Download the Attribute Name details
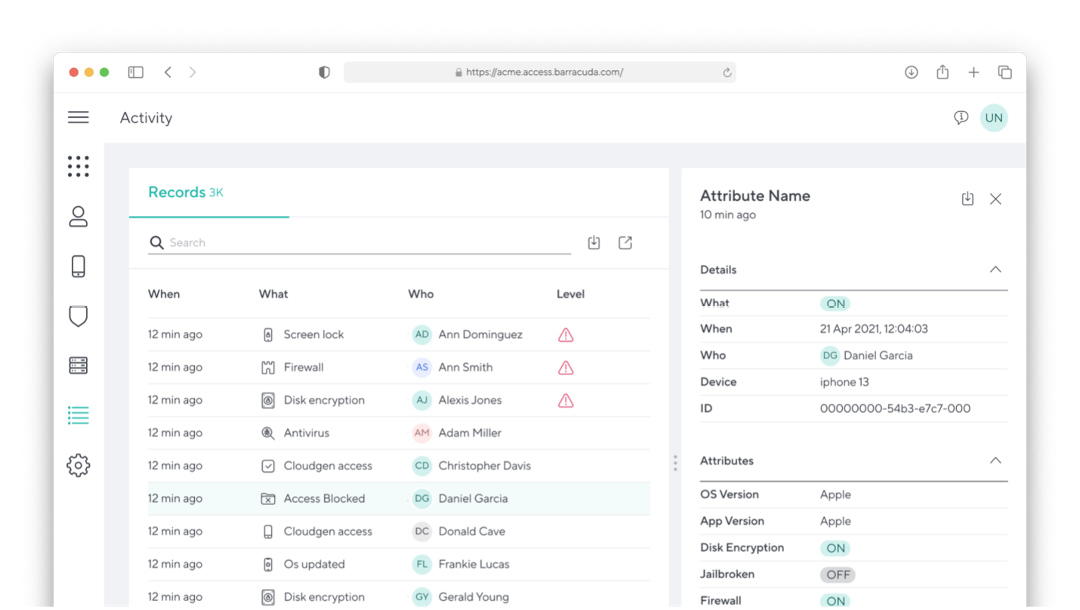Screen dimensions: 1080x610 tap(967, 199)
